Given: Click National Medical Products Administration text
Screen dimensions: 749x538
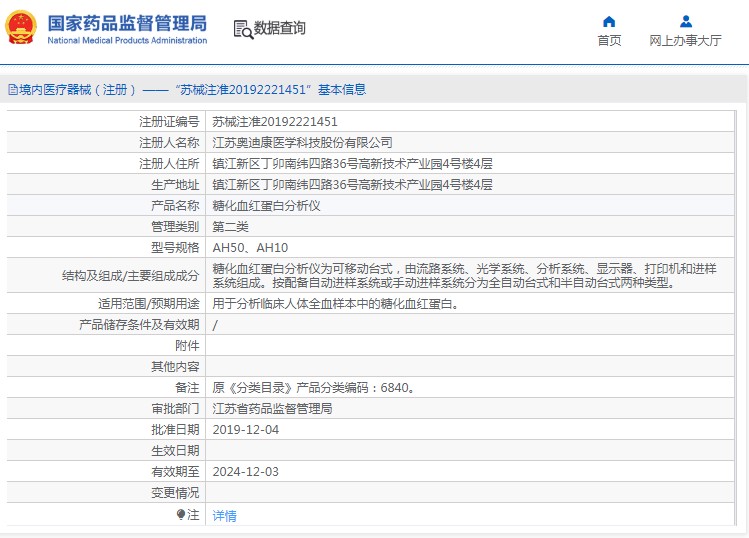Looking at the screenshot, I should [127, 41].
